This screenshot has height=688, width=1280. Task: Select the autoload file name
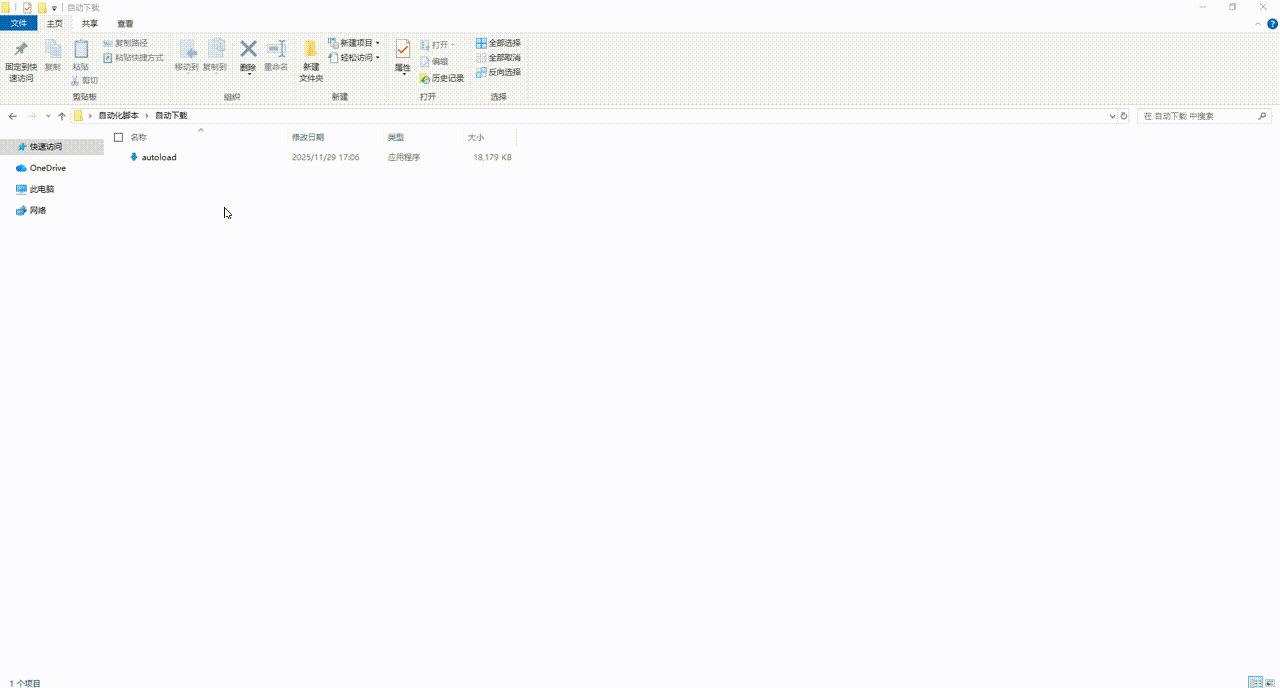coord(159,157)
